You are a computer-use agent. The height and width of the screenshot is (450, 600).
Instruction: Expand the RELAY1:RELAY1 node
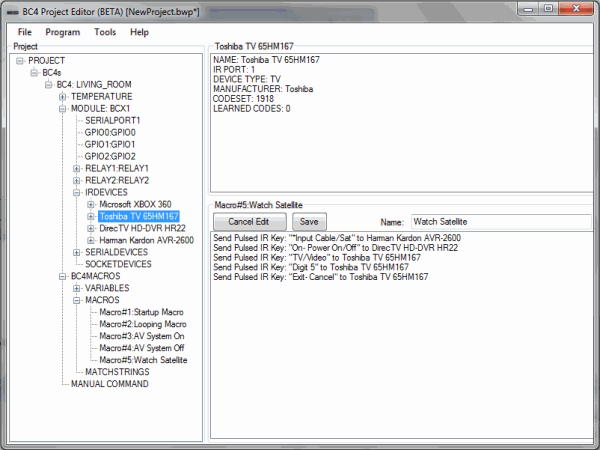pyautogui.click(x=77, y=168)
